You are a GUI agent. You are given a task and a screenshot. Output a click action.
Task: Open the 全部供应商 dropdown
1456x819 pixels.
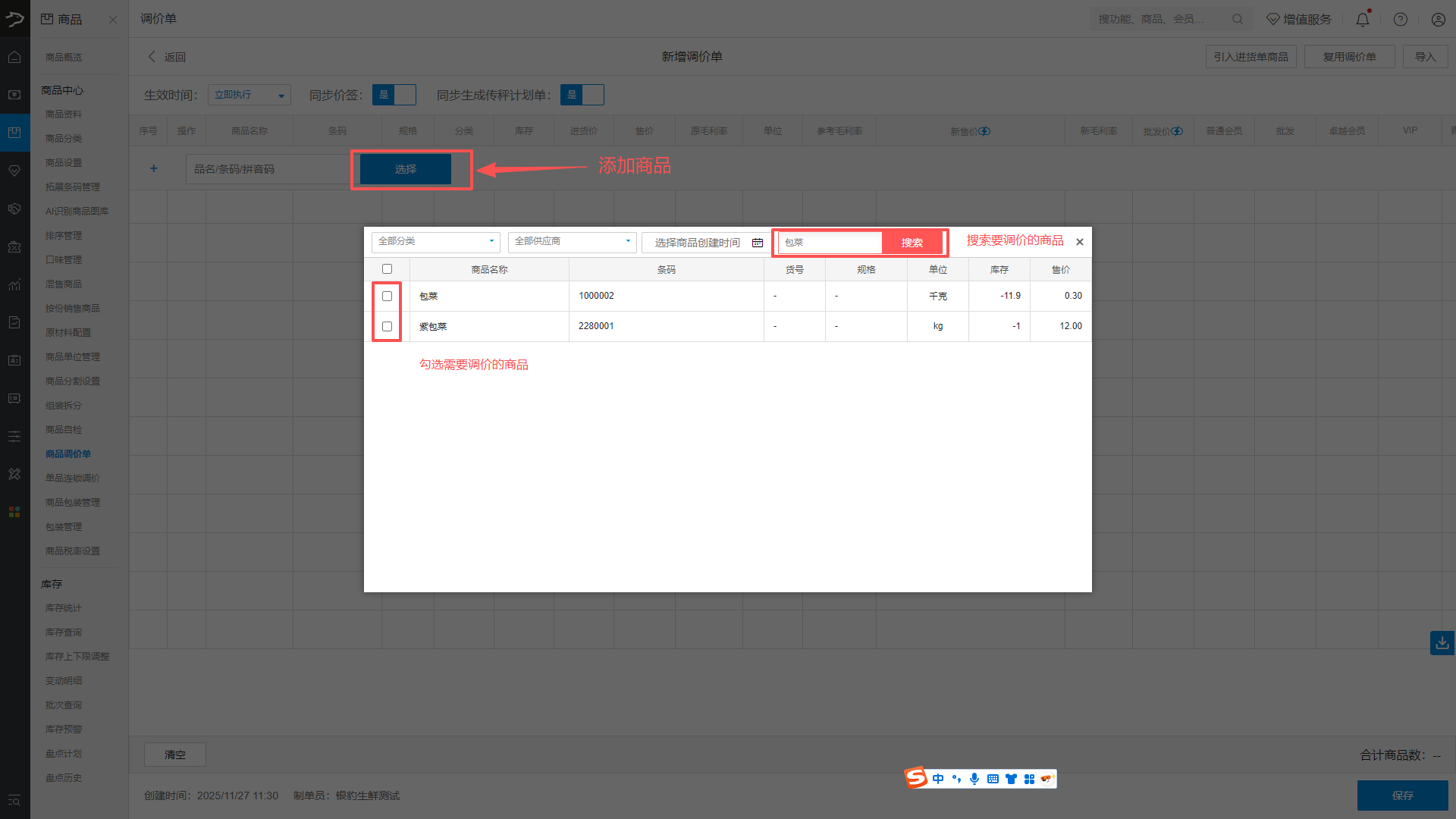pos(572,241)
